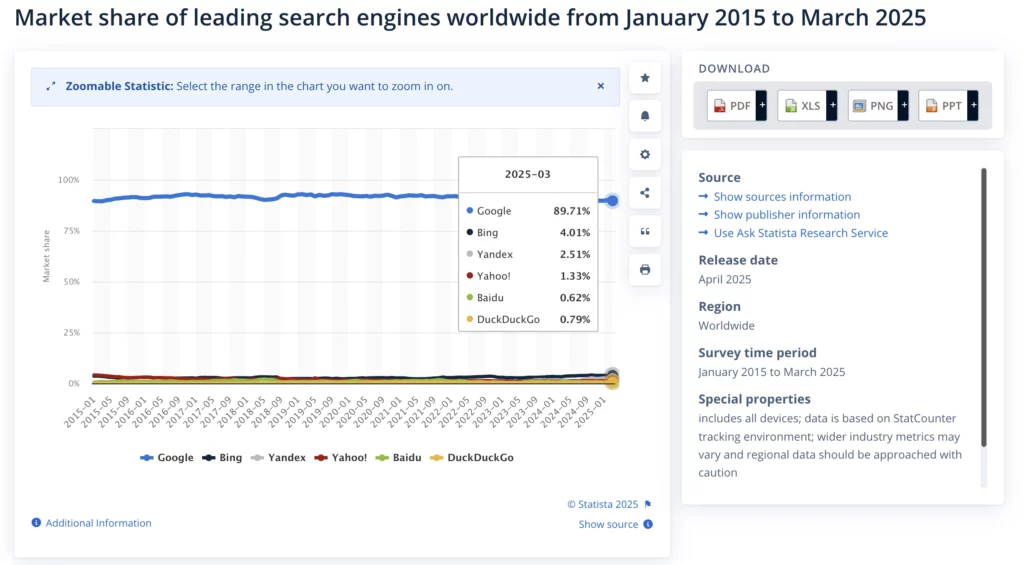
Task: Click the Worldwide region text
Action: tap(726, 326)
